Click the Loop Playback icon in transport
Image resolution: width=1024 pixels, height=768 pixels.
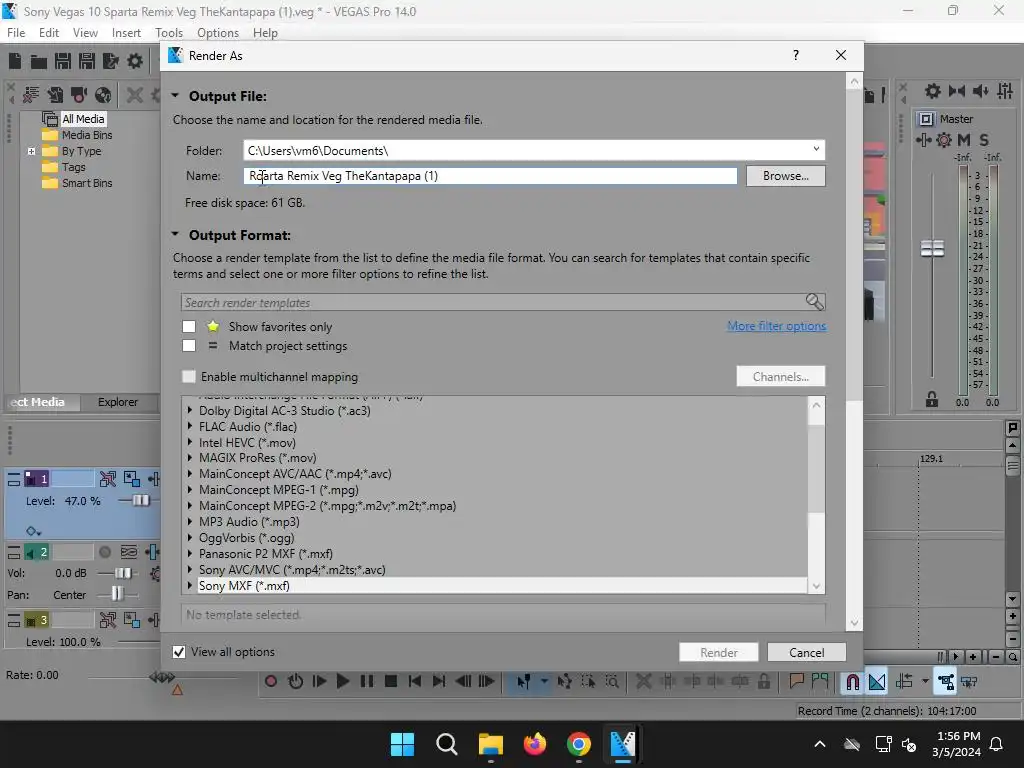click(x=295, y=681)
